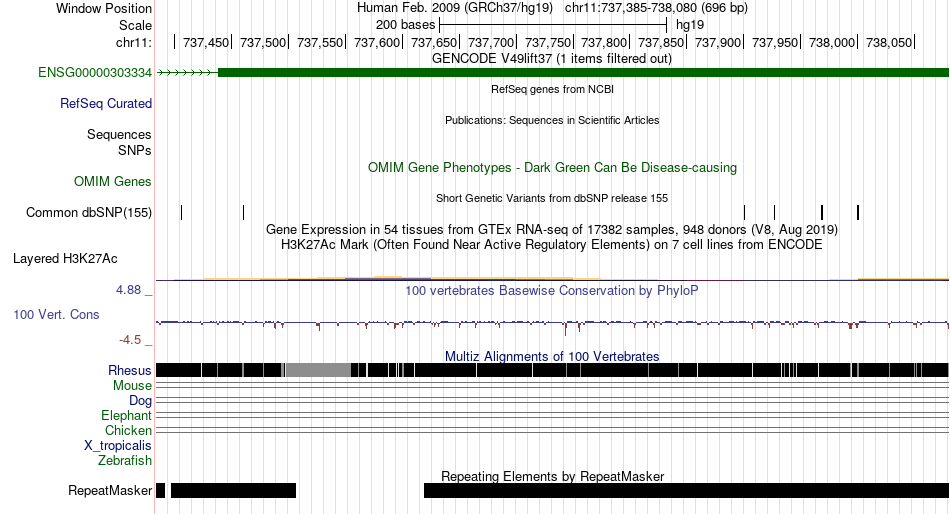Click the green ENSG00000303334 exon bar
Image resolution: width=950 pixels, height=514 pixels.
pos(583,73)
